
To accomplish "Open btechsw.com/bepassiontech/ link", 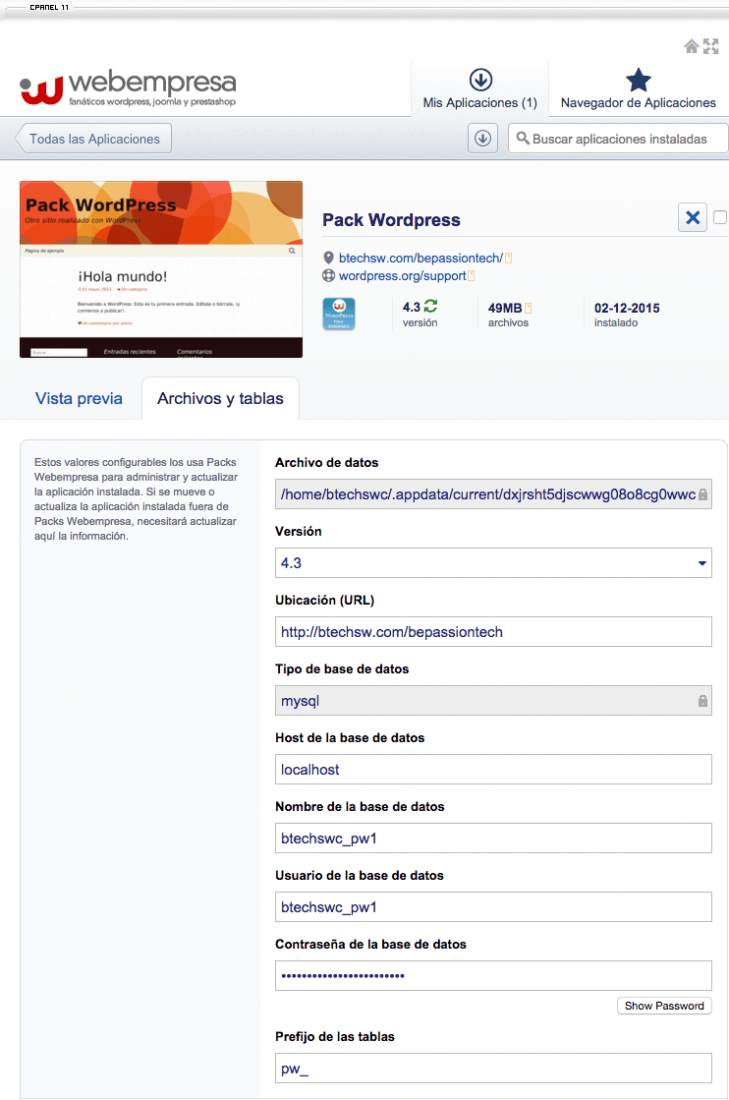I will 420,257.
